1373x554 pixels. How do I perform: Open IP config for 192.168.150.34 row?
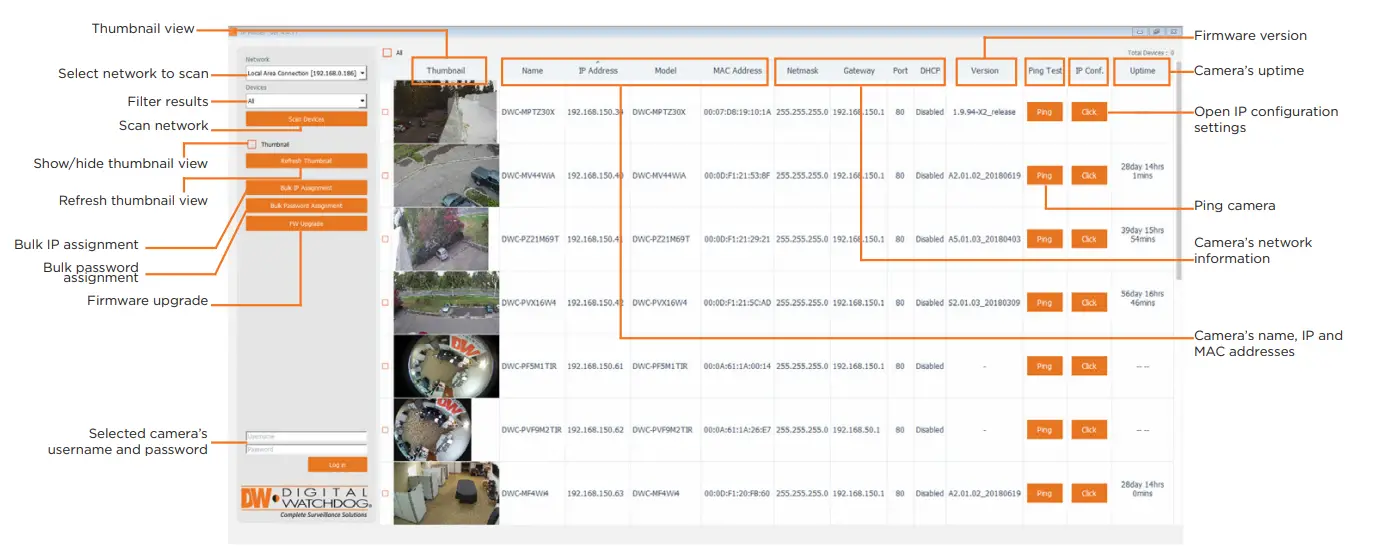1089,112
